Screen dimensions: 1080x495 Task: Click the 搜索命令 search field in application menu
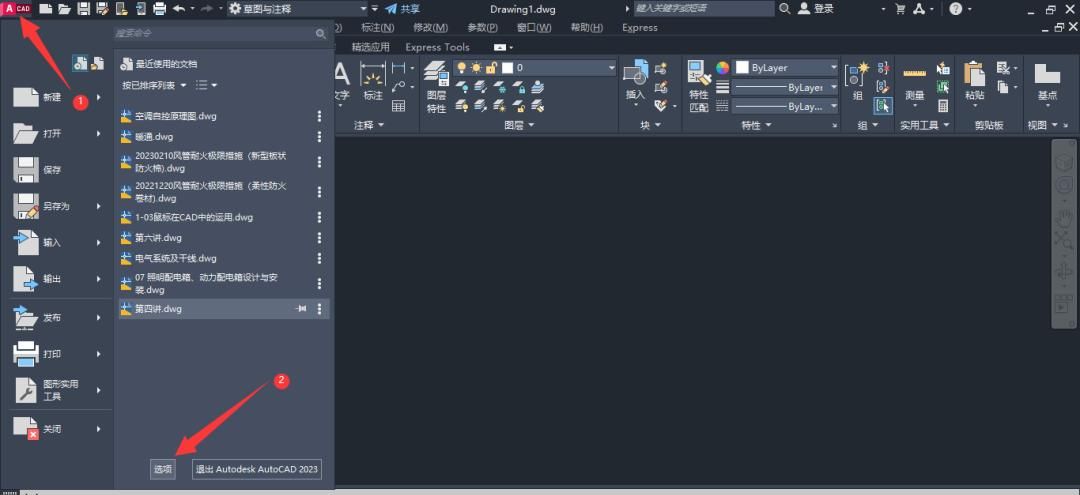coord(220,33)
